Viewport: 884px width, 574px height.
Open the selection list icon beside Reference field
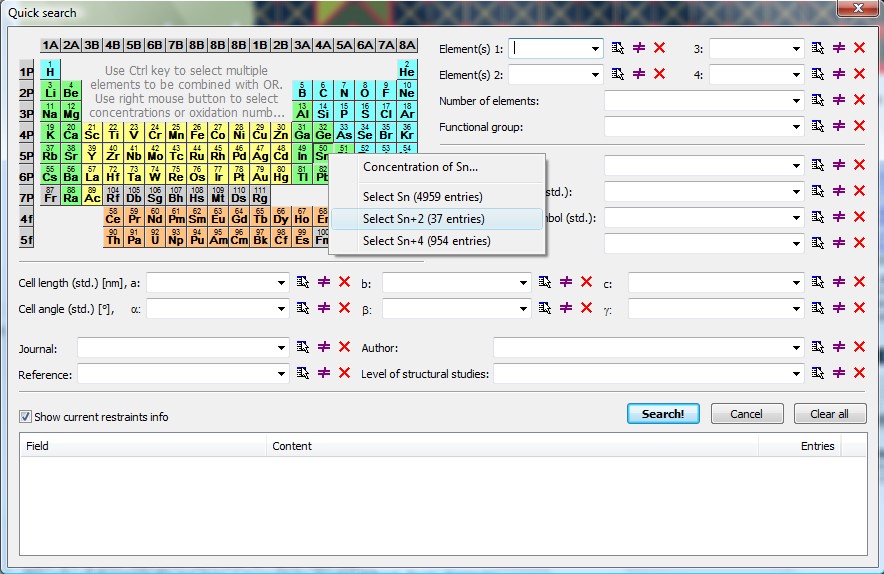click(x=302, y=373)
